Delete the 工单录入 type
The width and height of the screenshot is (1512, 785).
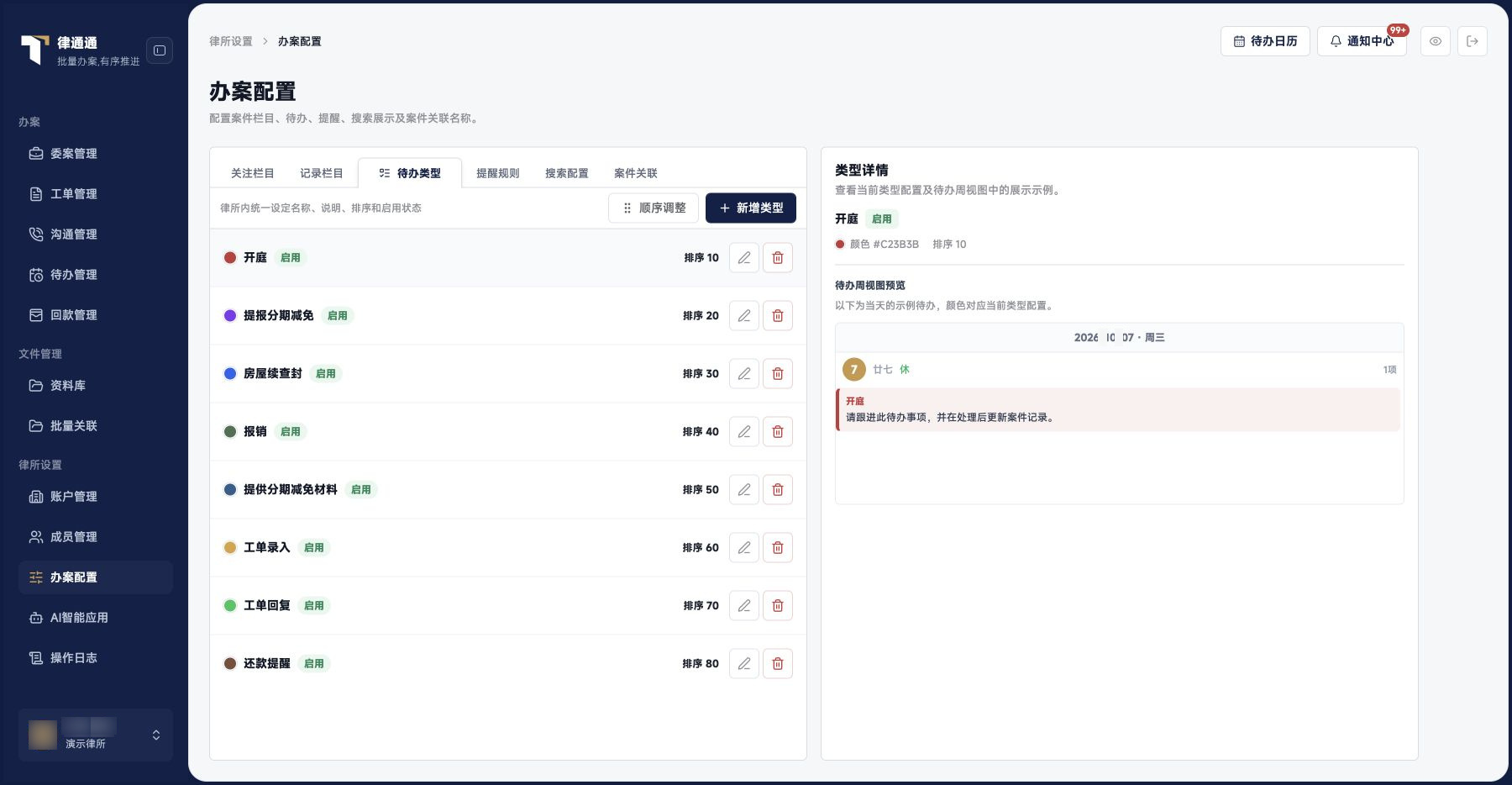click(778, 548)
